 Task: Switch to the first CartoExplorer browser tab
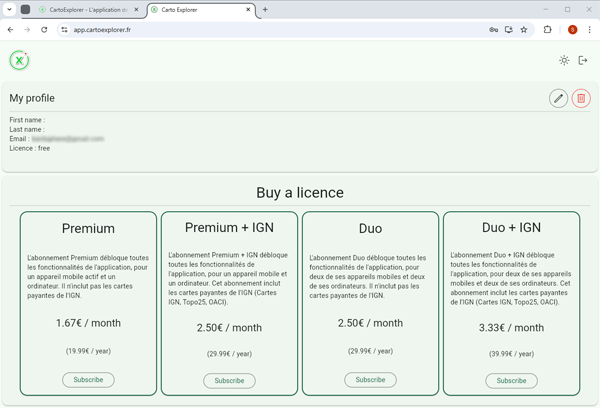point(88,9)
